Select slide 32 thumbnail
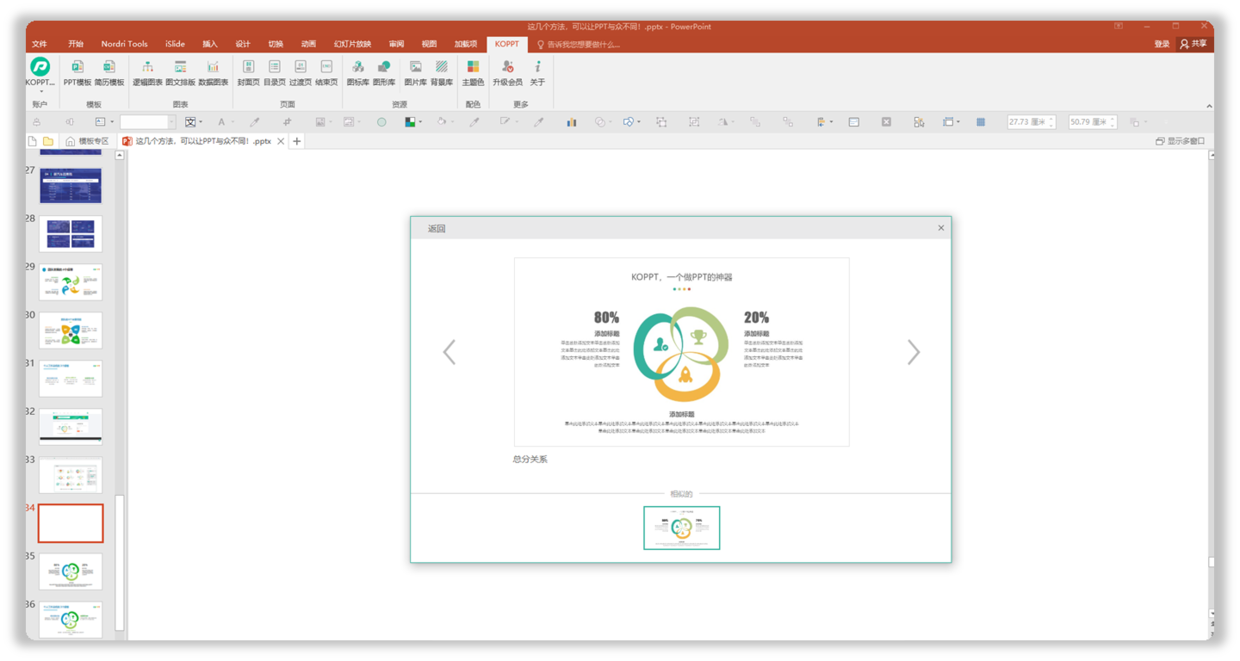1240x661 pixels. pos(70,427)
